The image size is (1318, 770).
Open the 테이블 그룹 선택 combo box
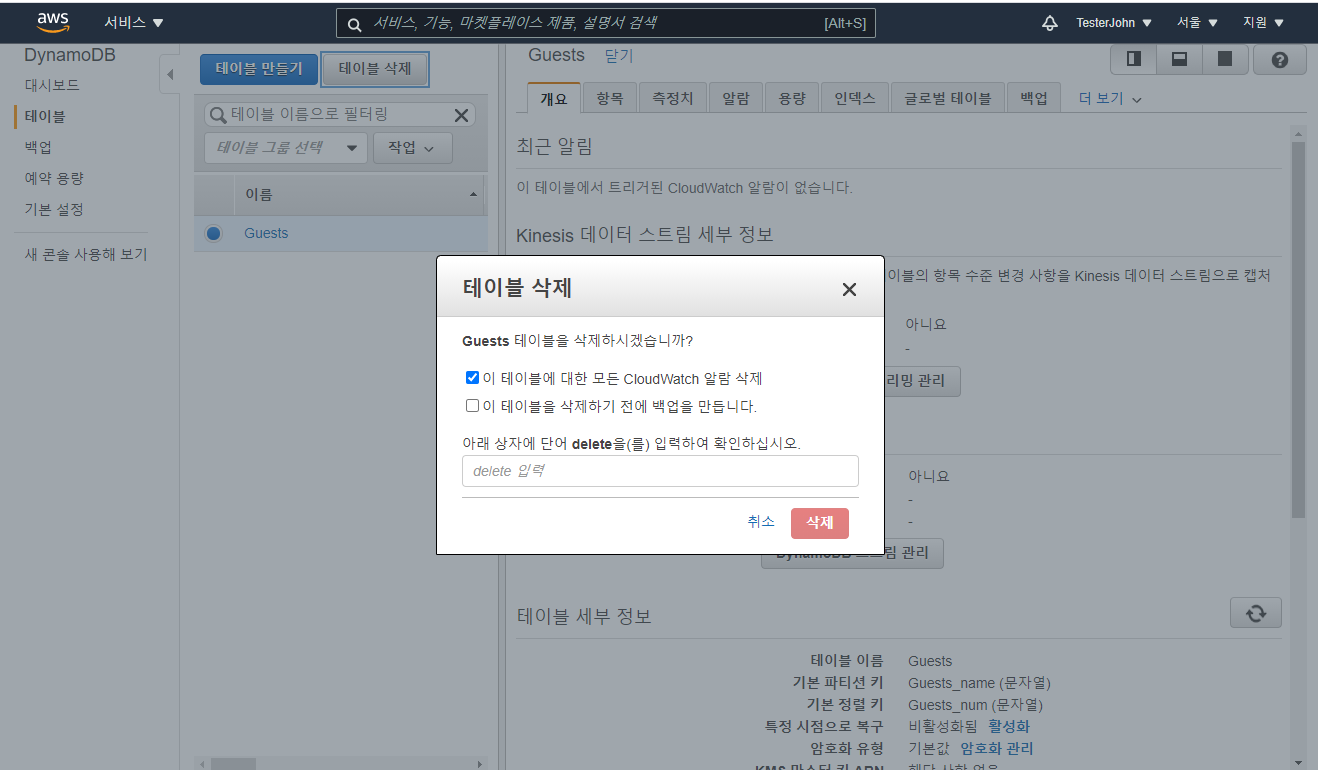[286, 148]
